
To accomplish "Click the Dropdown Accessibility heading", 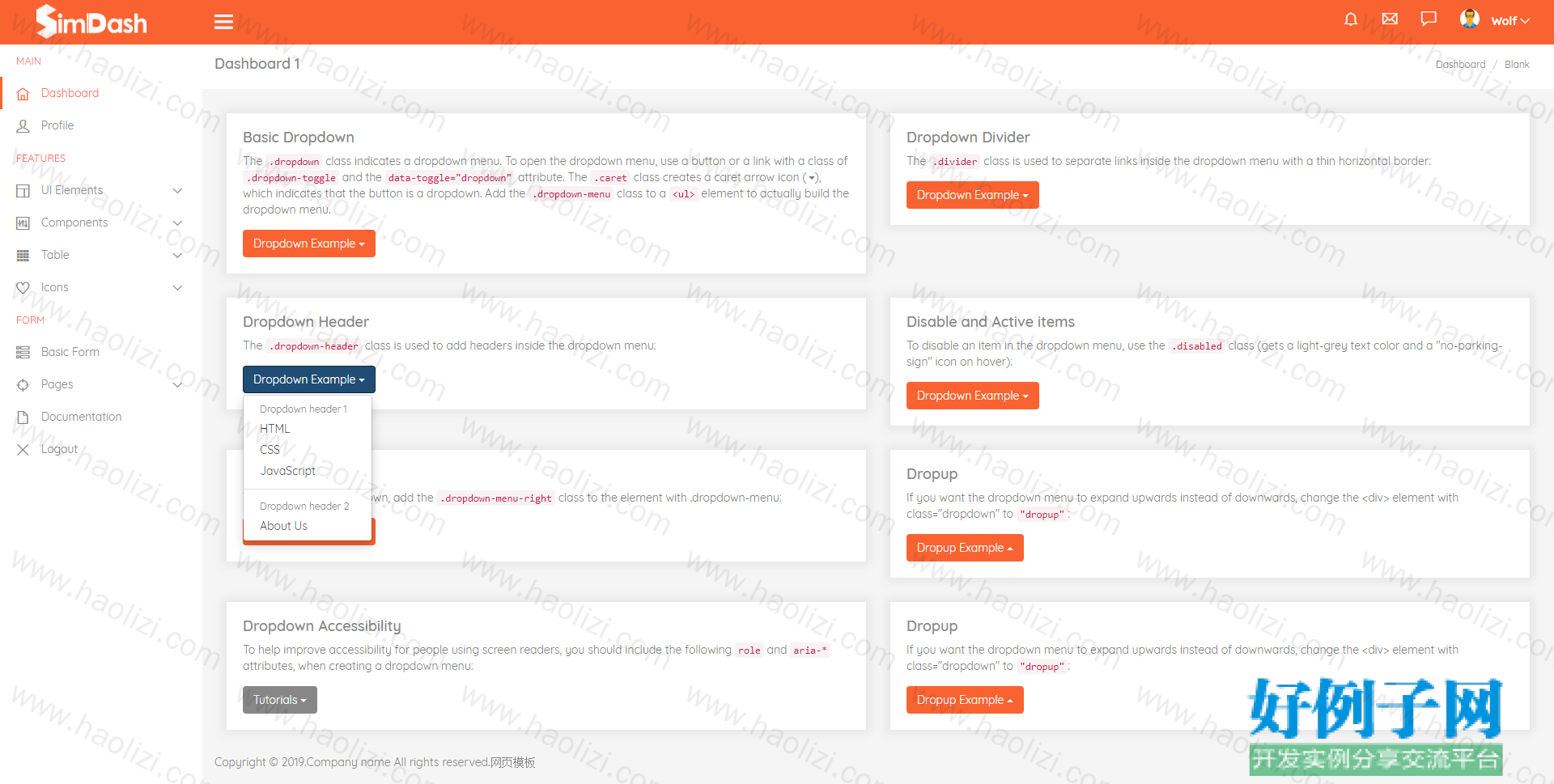I will point(322,626).
